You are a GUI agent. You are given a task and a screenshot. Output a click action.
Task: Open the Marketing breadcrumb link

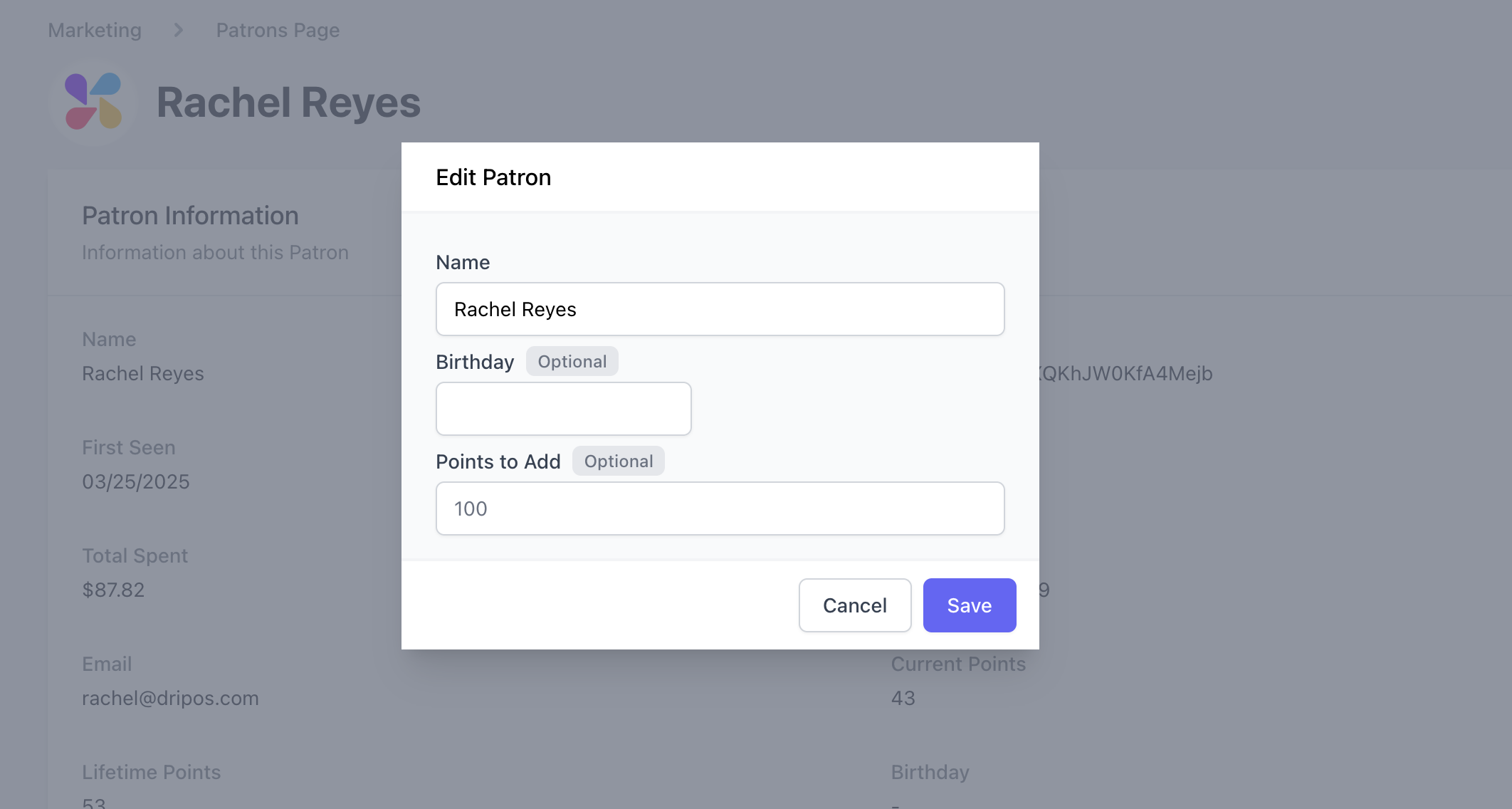point(95,30)
